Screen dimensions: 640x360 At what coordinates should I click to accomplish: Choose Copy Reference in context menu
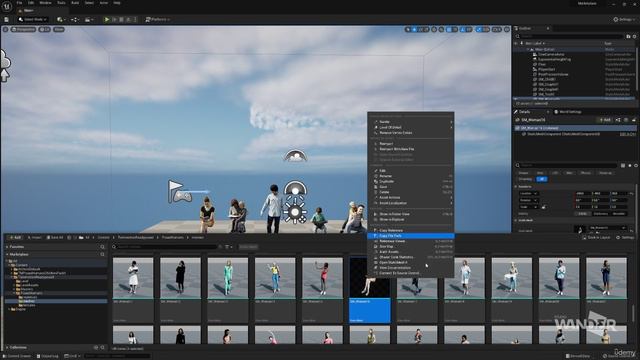411,230
